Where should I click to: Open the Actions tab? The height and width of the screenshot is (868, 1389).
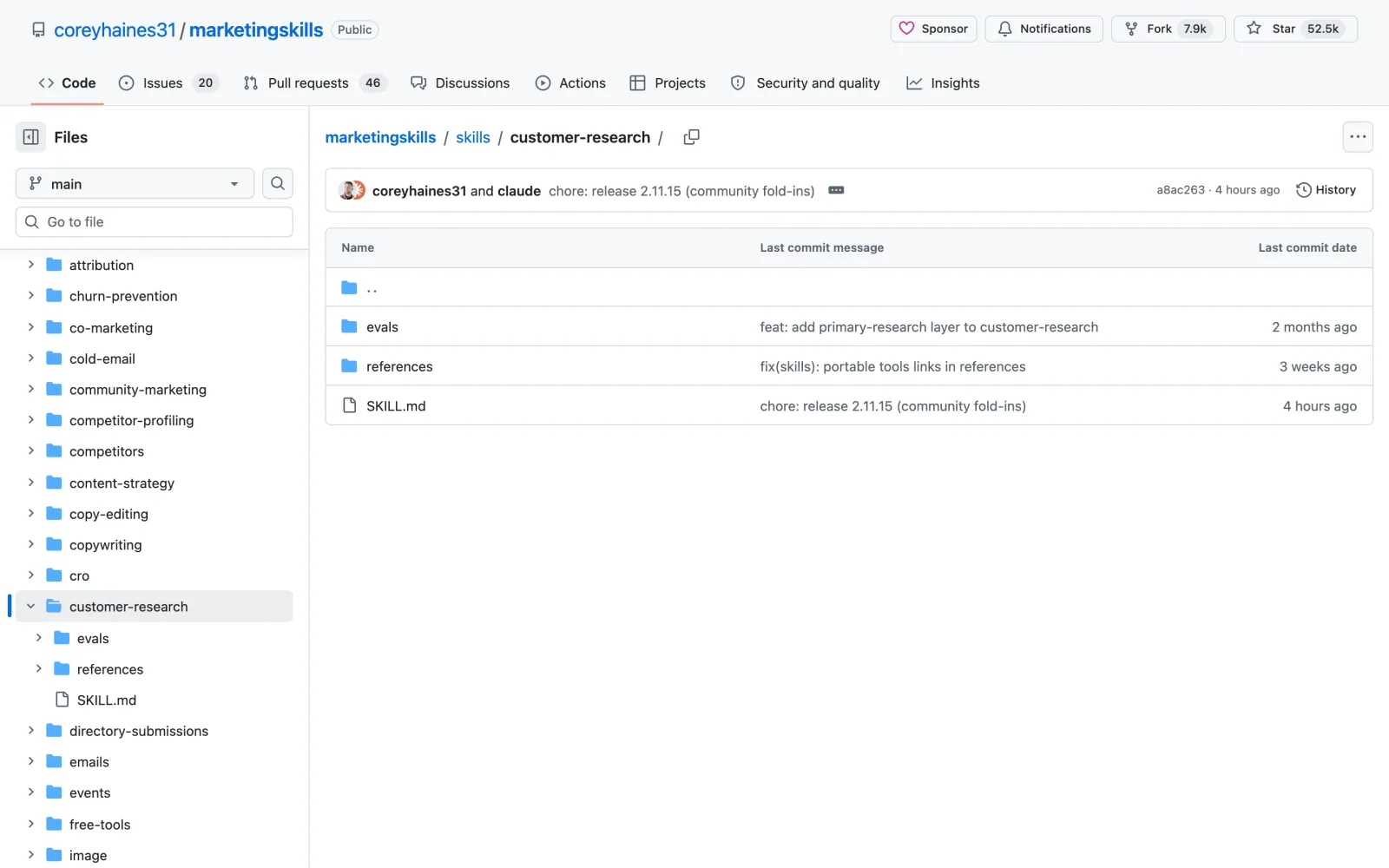(x=570, y=82)
